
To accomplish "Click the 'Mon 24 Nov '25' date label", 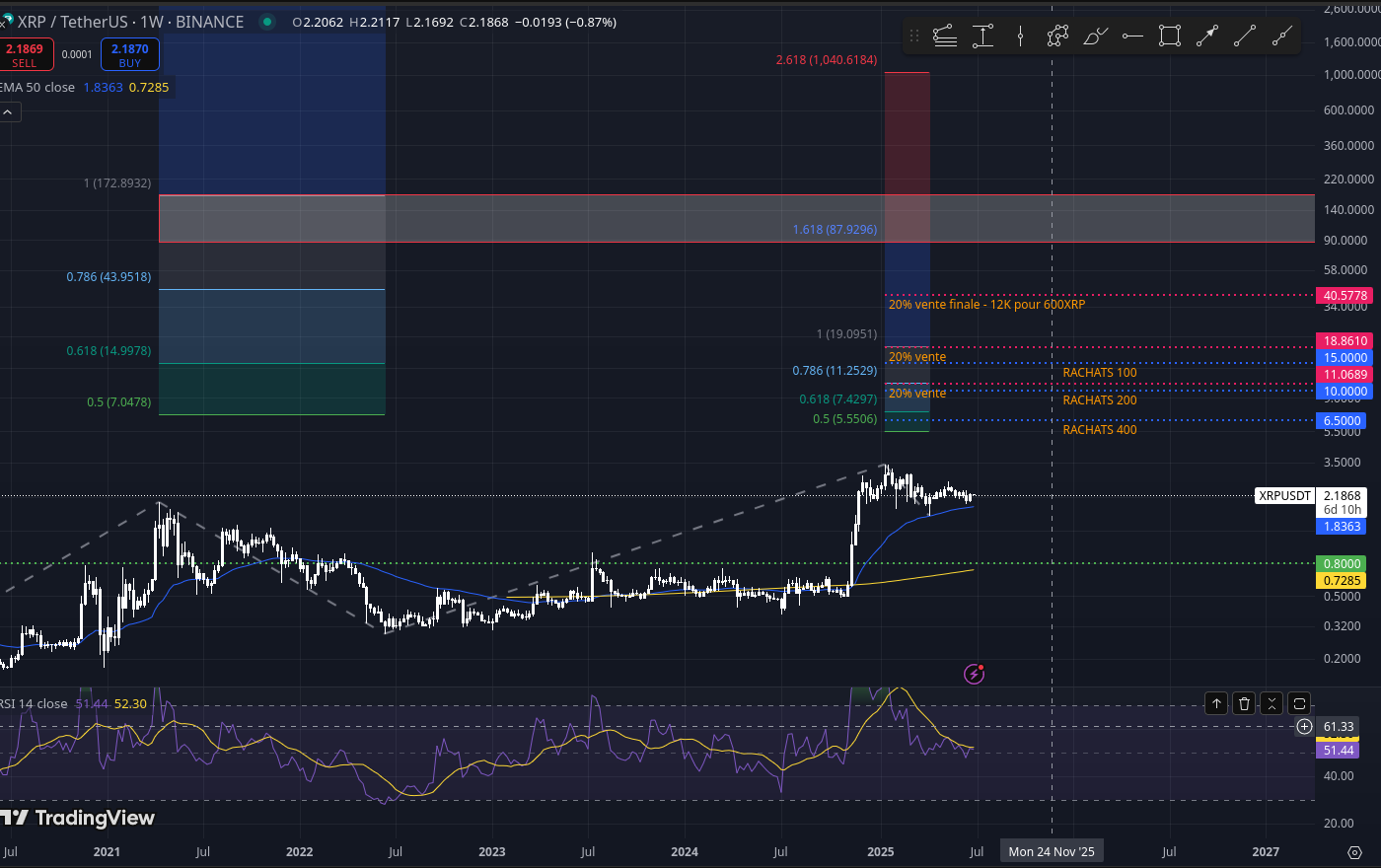I will pos(1052,851).
